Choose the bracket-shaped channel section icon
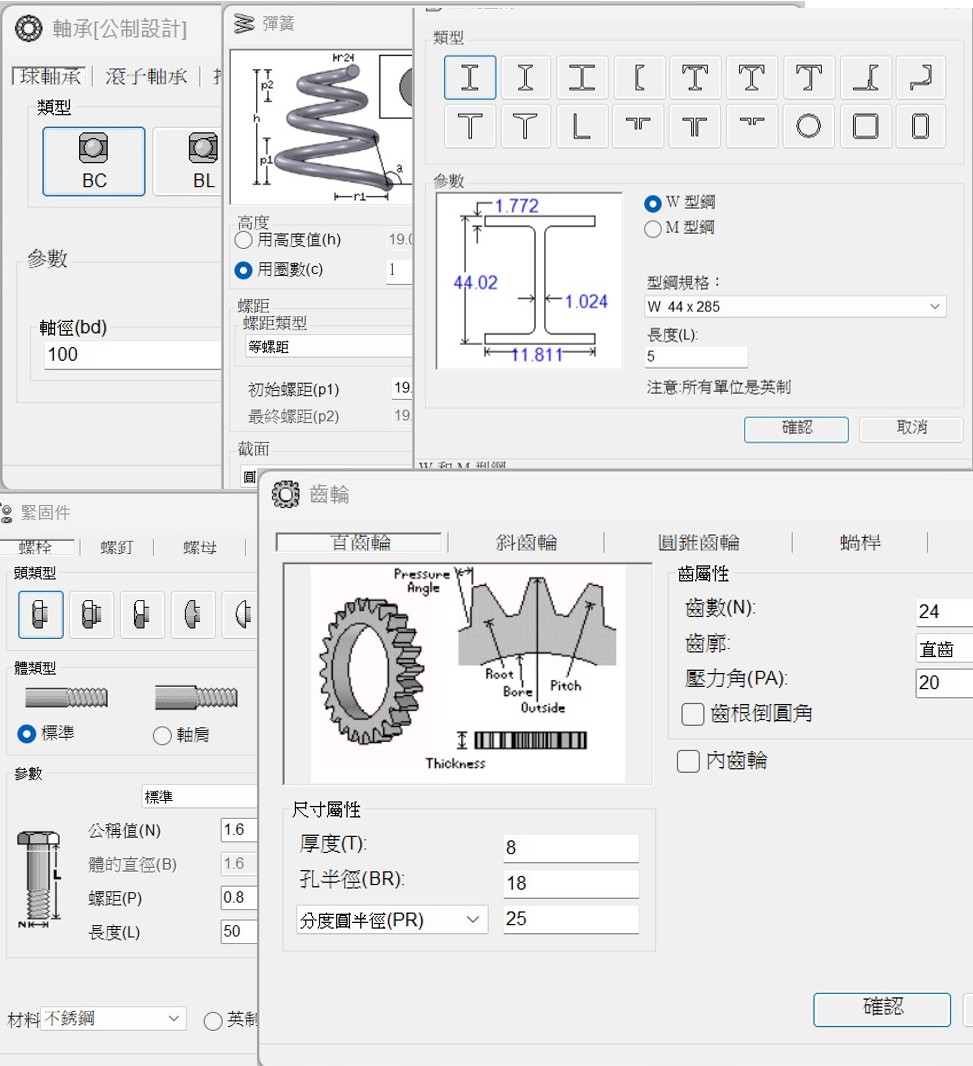This screenshot has width=973, height=1066. pyautogui.click(x=639, y=77)
